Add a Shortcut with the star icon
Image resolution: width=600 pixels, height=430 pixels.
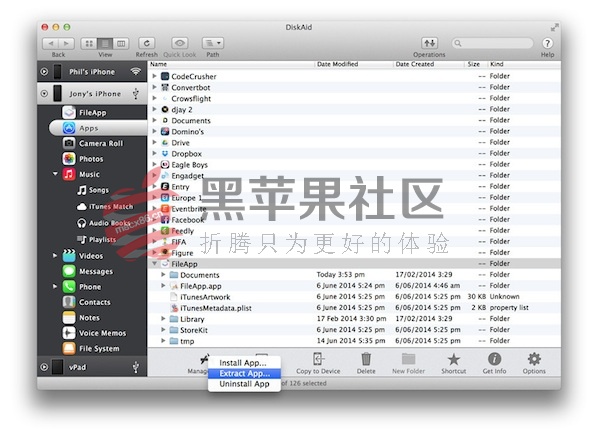(x=453, y=359)
